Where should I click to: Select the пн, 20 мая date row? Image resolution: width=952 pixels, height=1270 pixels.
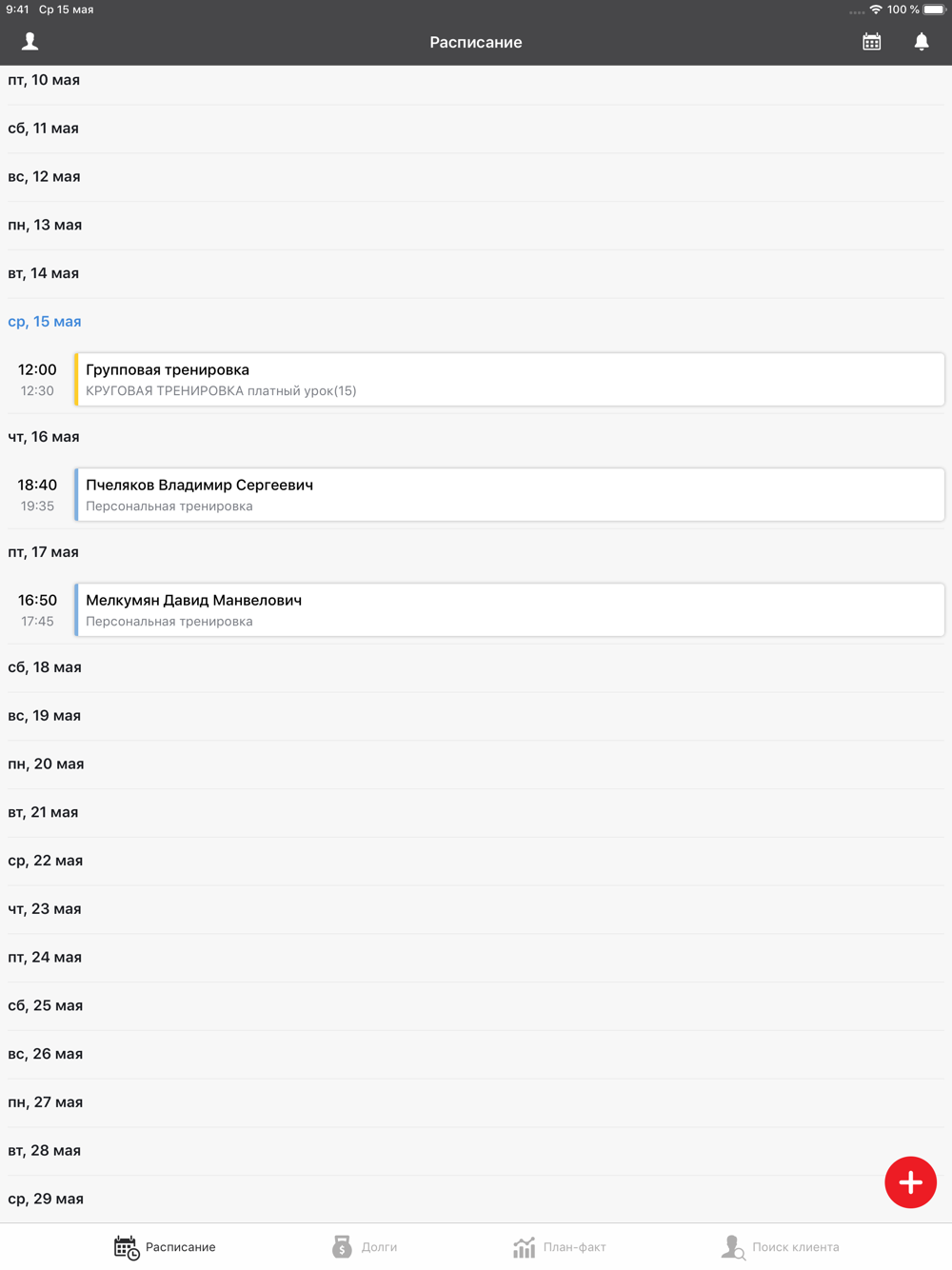476,764
